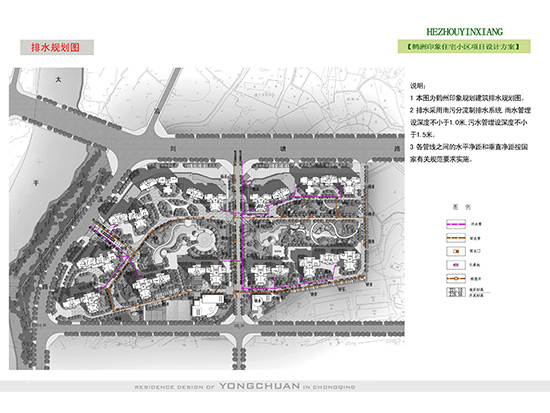
Task: Click the magenta dashed sewage pipe legend symbol
Action: (x=456, y=224)
